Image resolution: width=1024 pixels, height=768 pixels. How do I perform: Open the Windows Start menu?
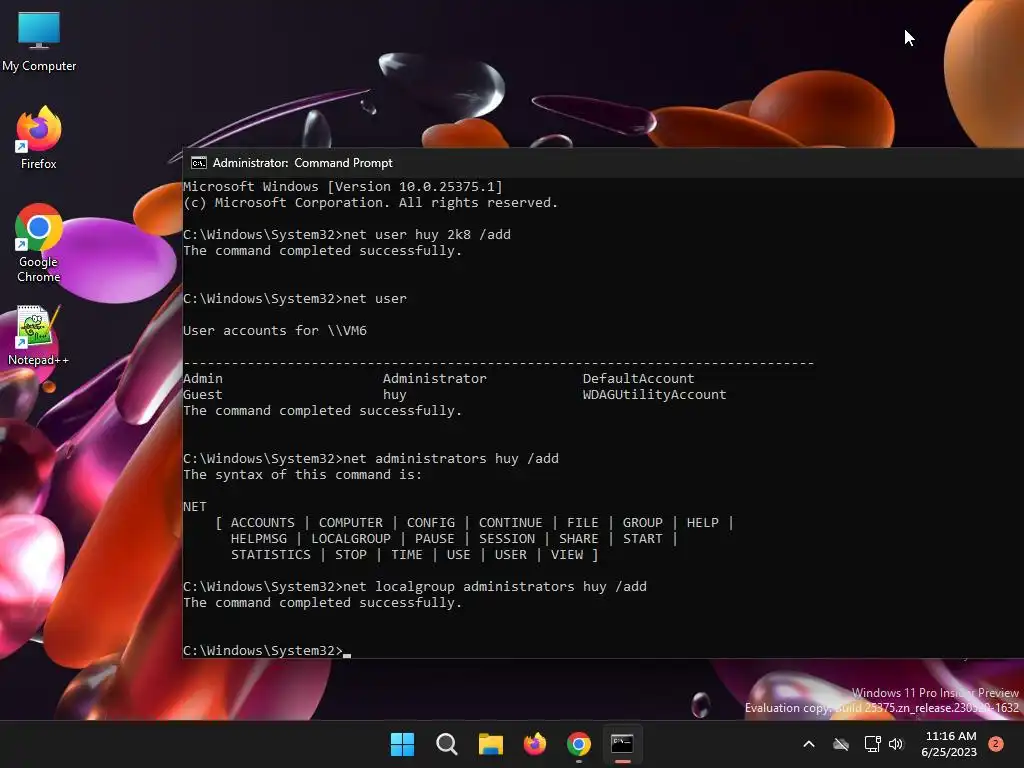(x=402, y=744)
